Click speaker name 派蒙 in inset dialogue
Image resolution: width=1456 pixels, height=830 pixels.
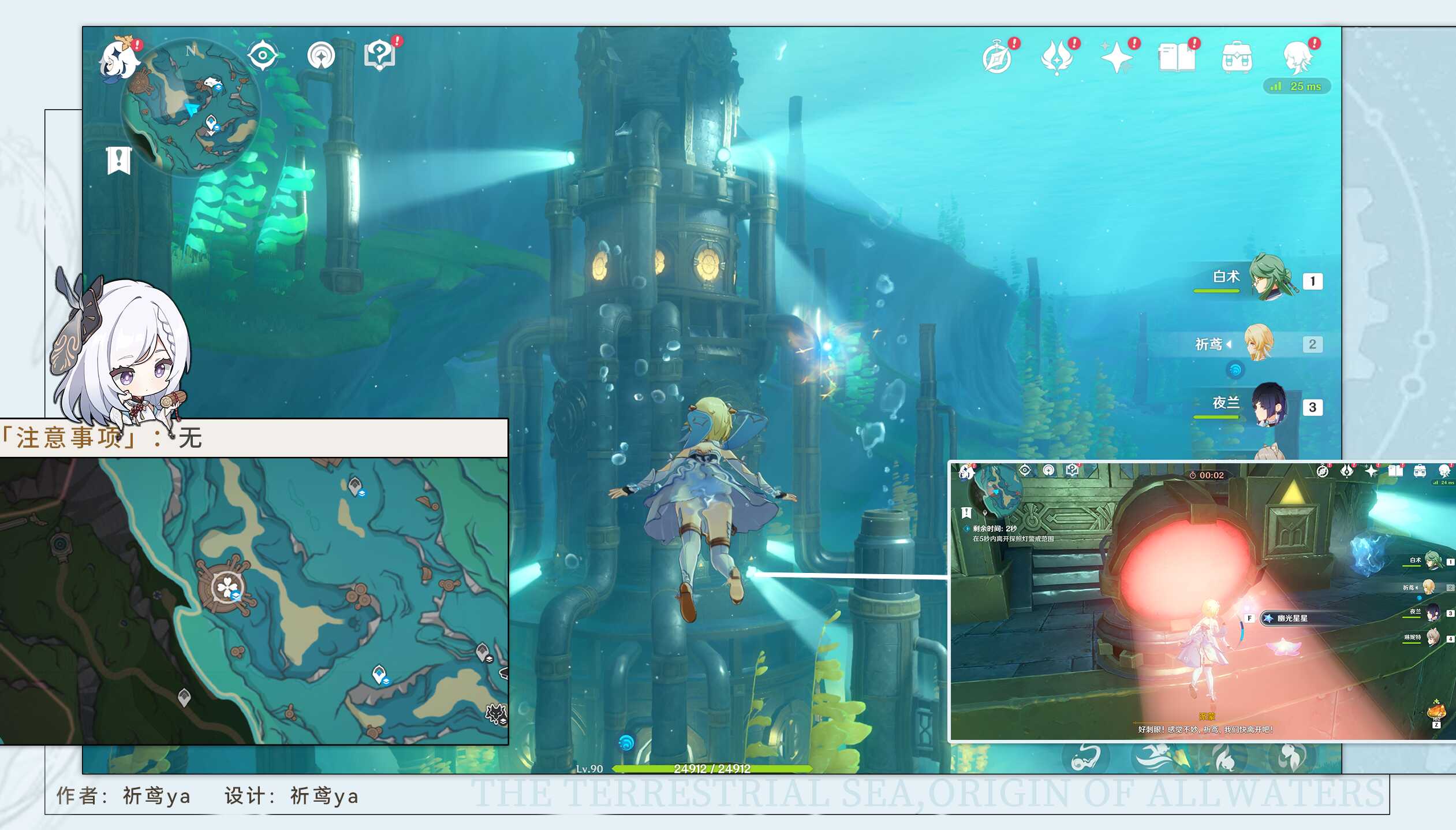coord(1207,717)
